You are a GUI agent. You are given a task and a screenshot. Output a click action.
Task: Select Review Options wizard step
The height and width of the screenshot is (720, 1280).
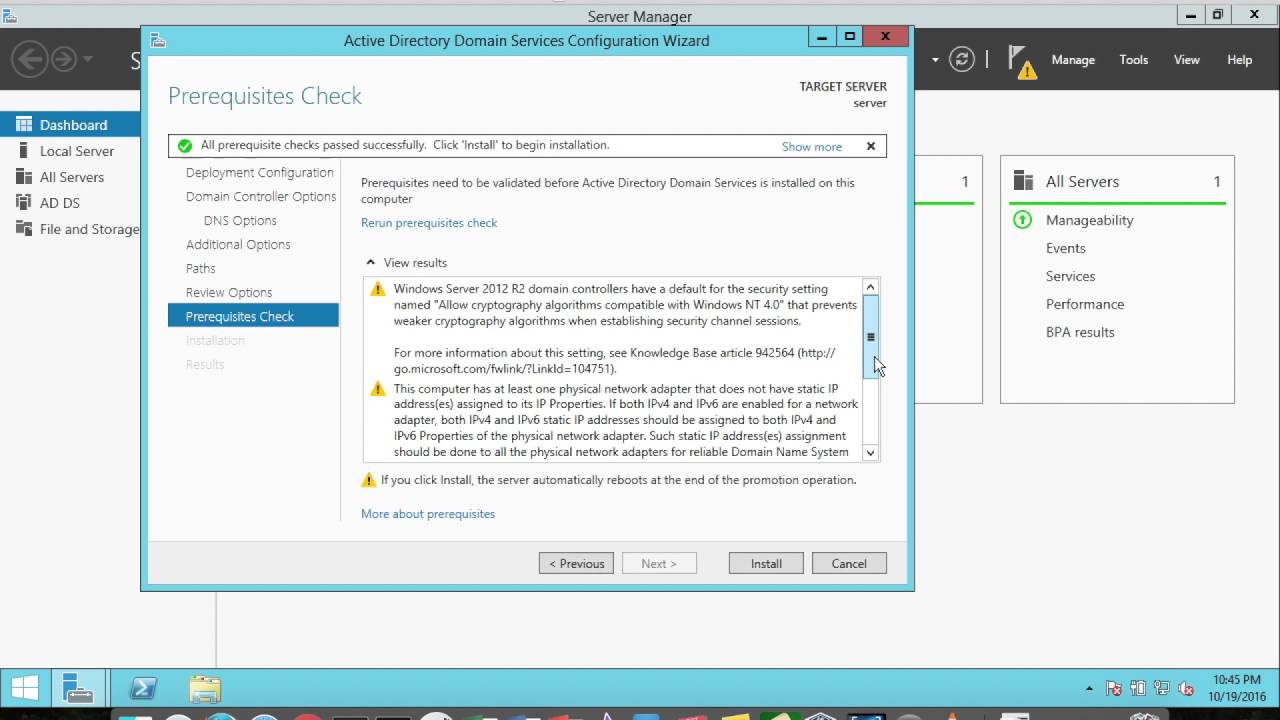pyautogui.click(x=229, y=293)
